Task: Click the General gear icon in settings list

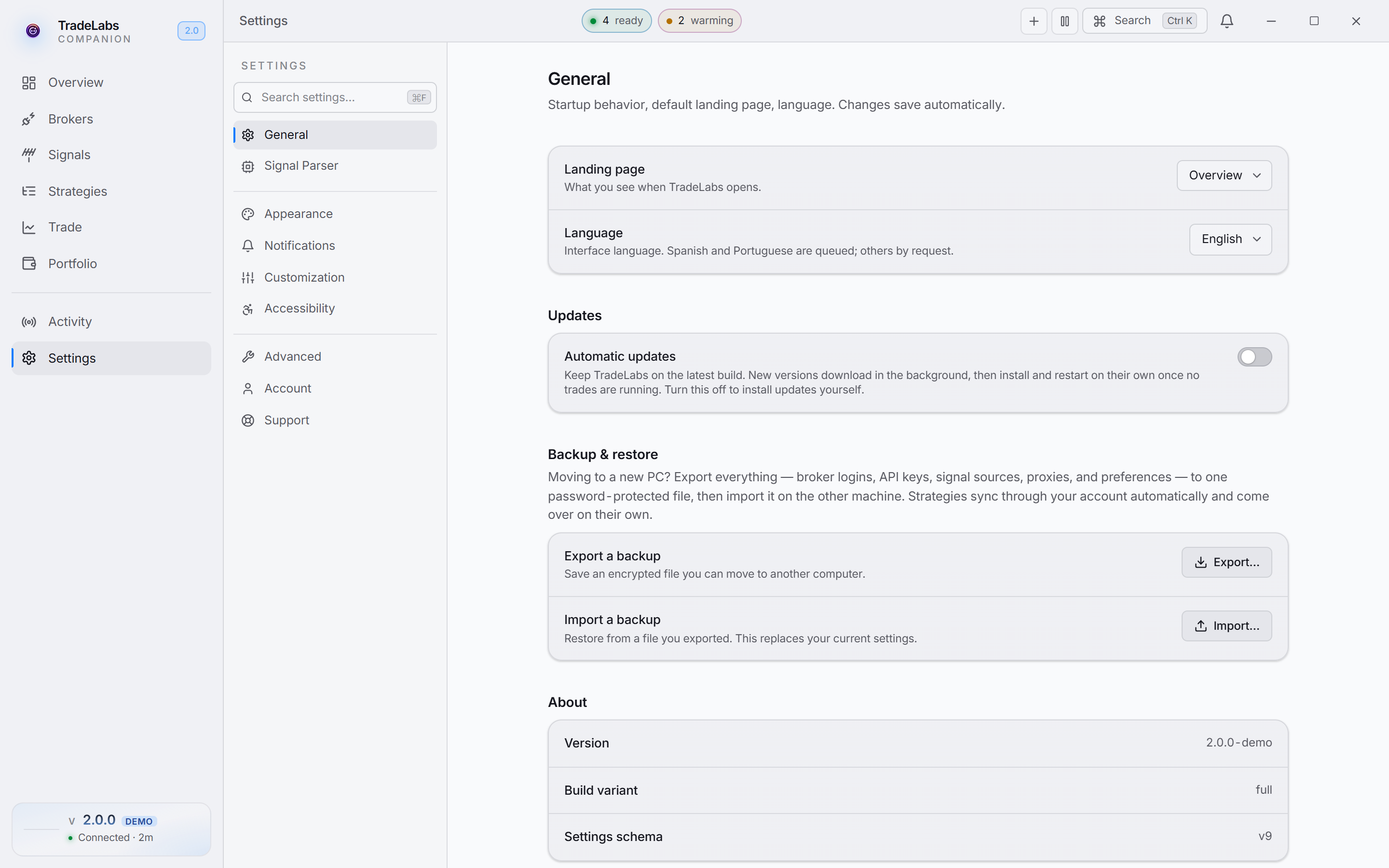Action: coord(248,135)
